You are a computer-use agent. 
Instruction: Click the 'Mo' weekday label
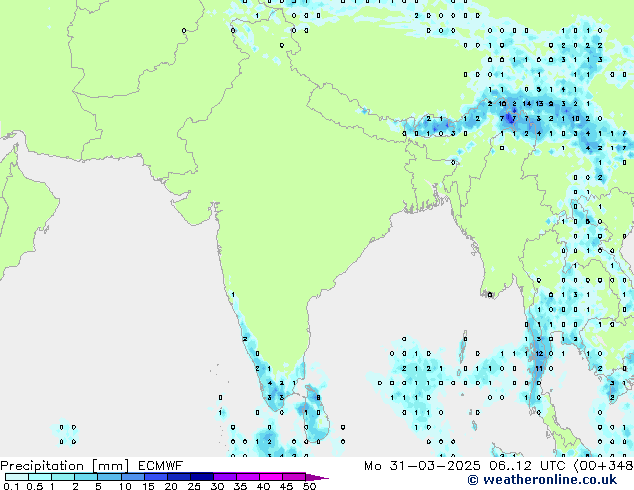pyautogui.click(x=373, y=466)
